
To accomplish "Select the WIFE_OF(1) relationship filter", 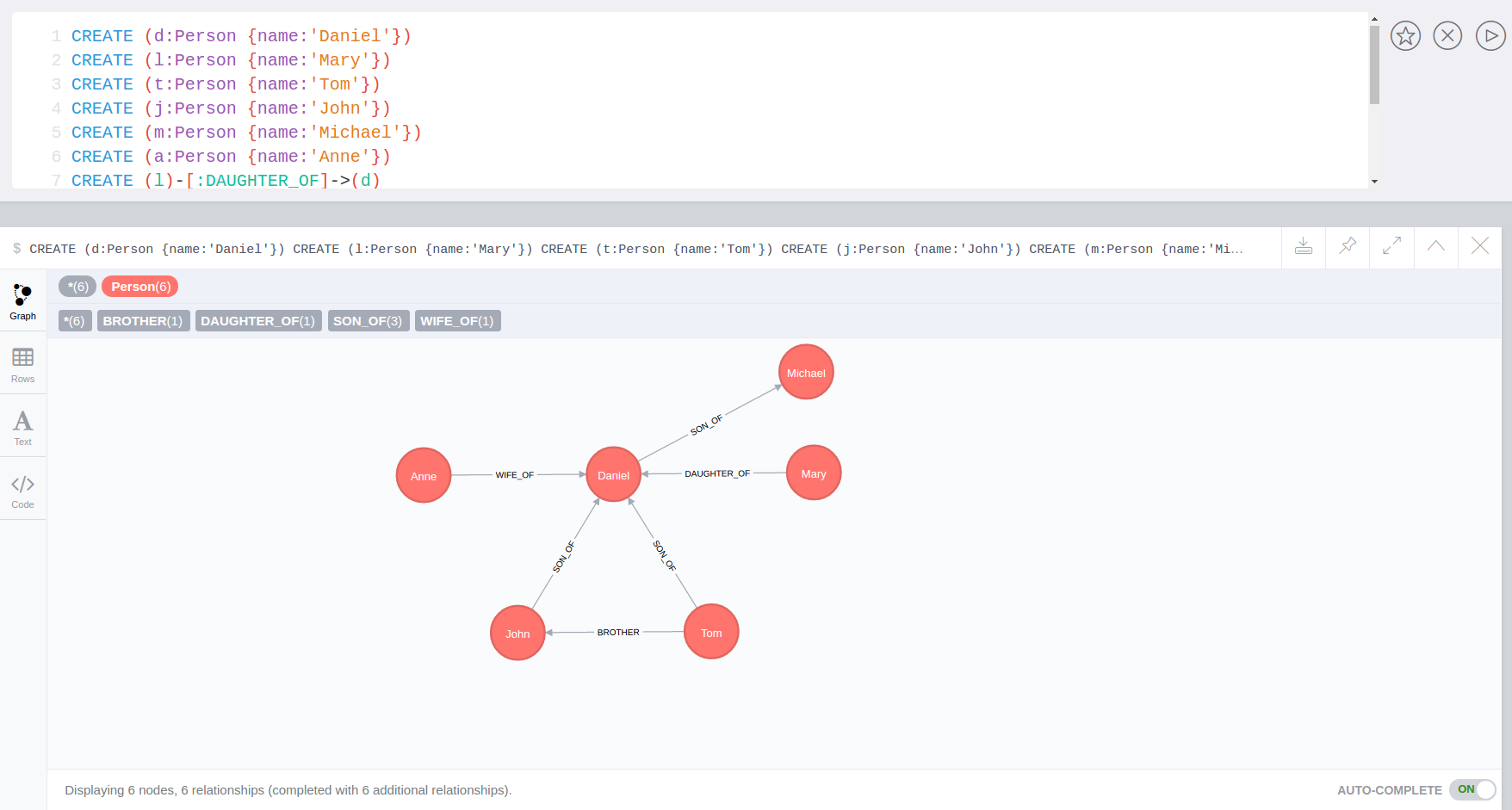I will 457,320.
